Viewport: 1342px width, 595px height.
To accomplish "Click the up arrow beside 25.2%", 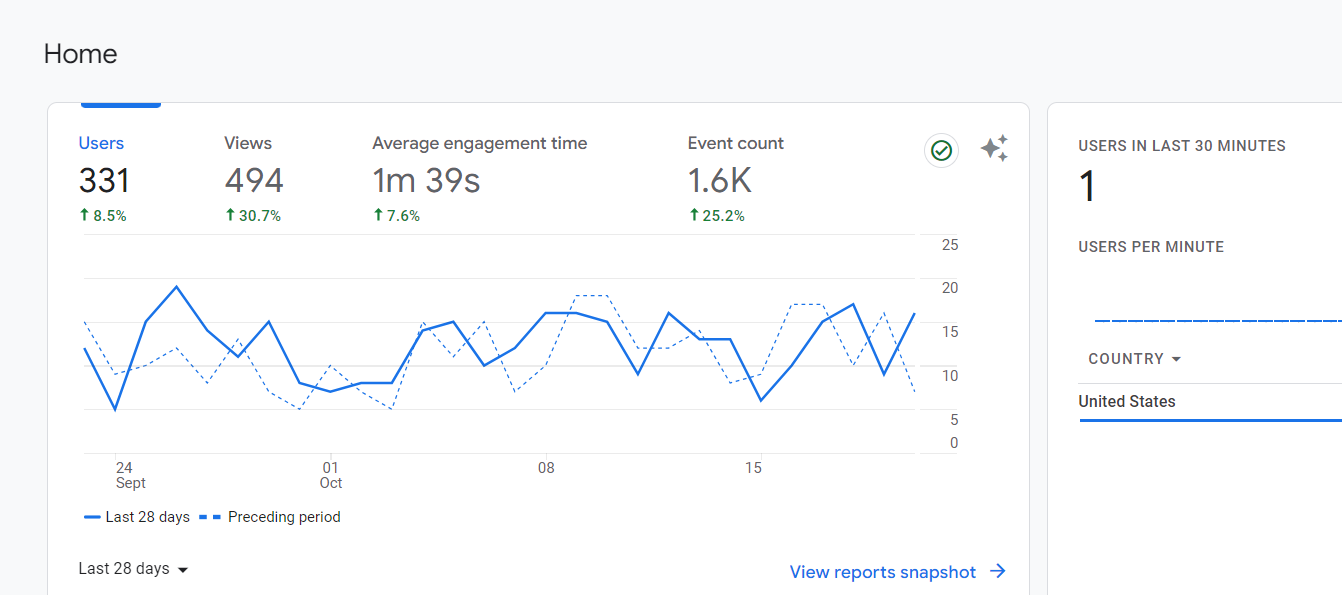I will [x=694, y=215].
